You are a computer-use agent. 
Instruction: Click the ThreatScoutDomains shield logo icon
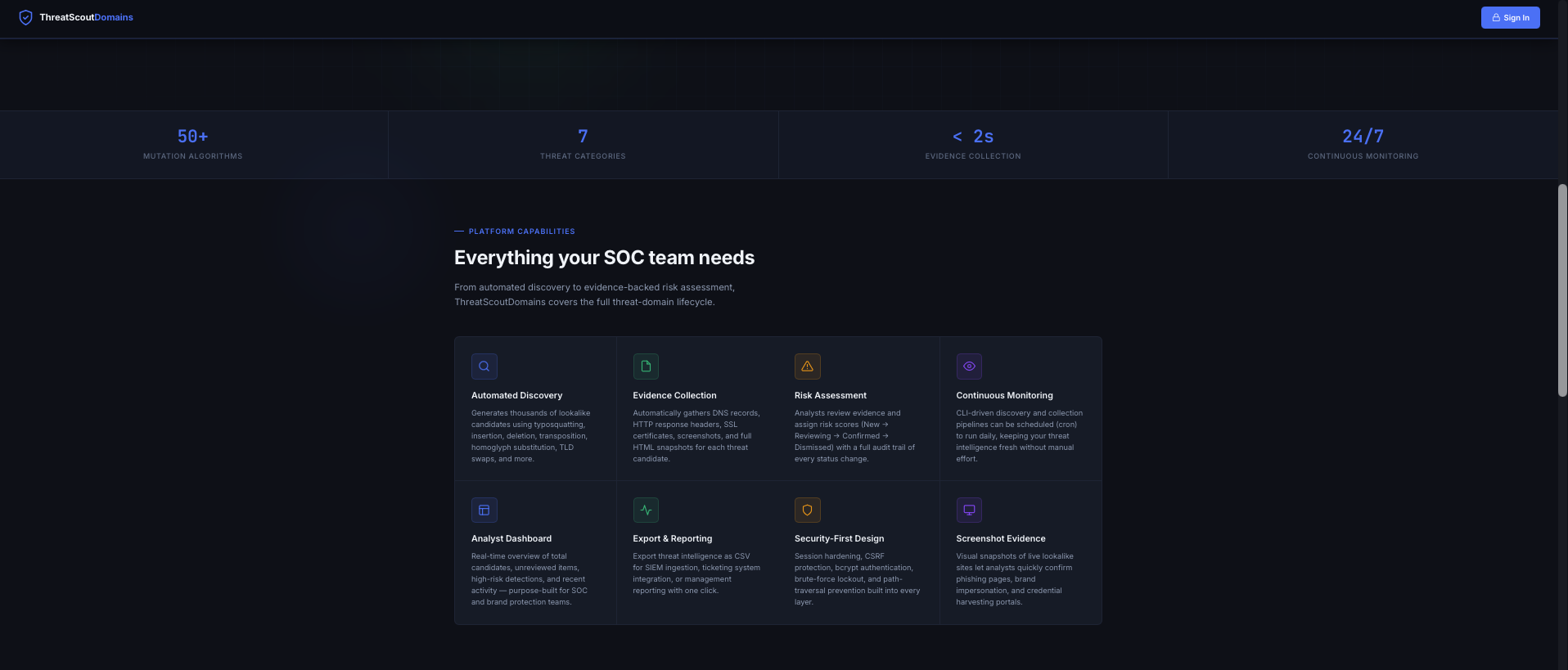click(25, 17)
